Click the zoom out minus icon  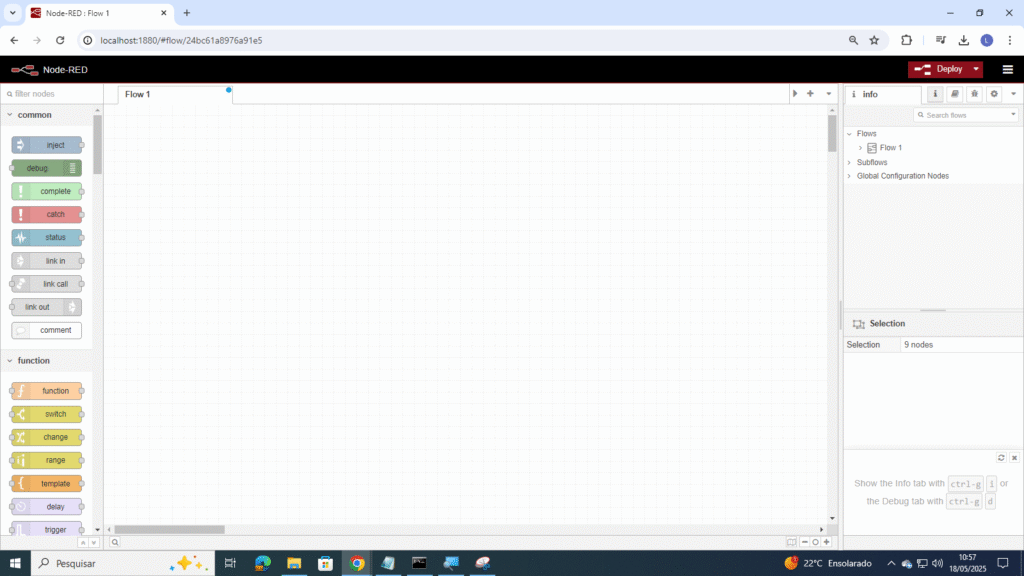(804, 542)
